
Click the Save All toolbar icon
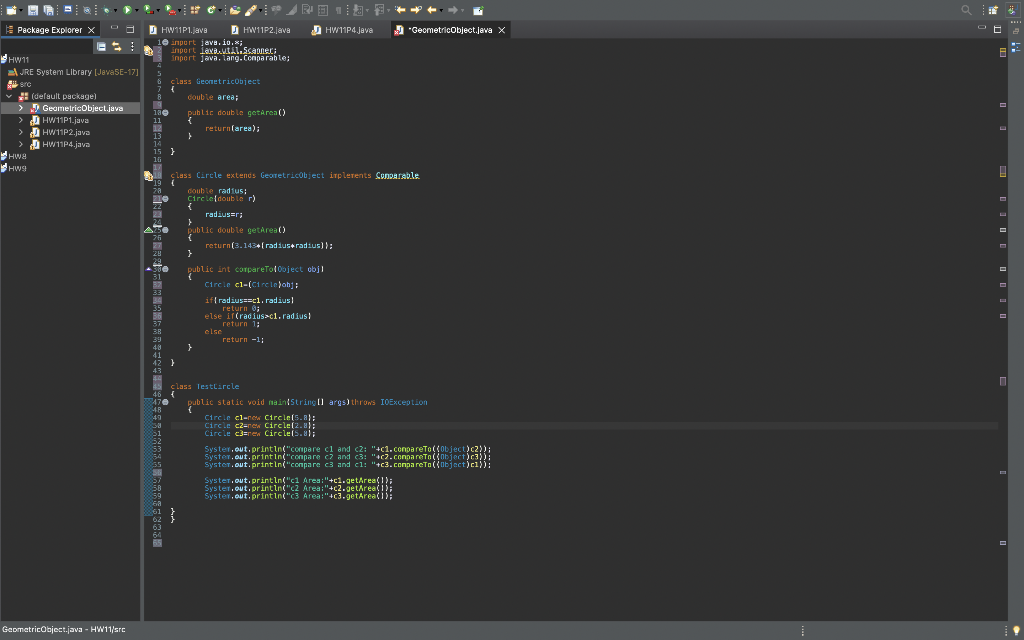pyautogui.click(x=48, y=10)
